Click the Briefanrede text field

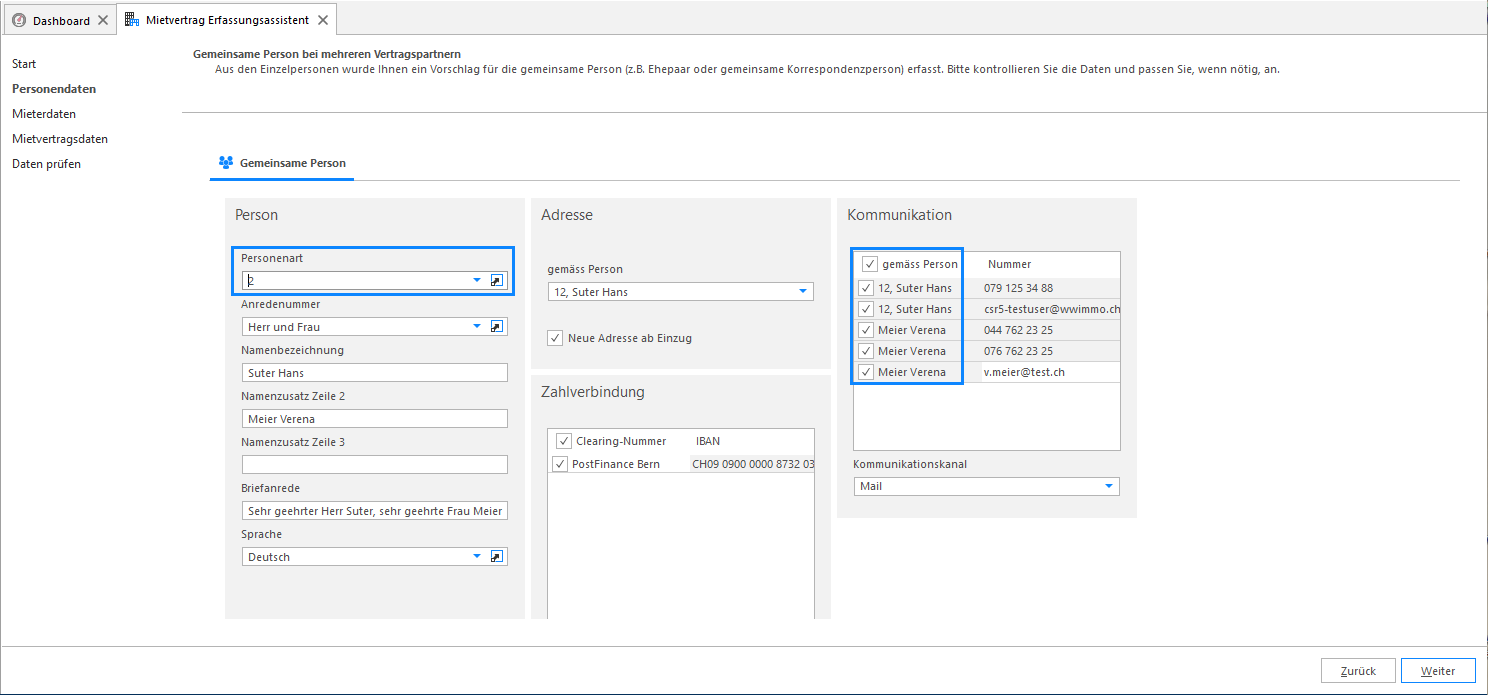click(375, 511)
